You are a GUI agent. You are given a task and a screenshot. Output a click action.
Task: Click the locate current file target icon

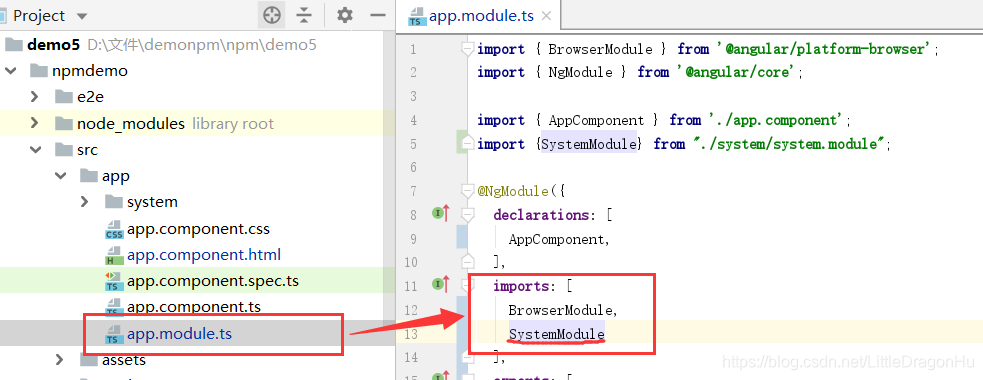(271, 15)
